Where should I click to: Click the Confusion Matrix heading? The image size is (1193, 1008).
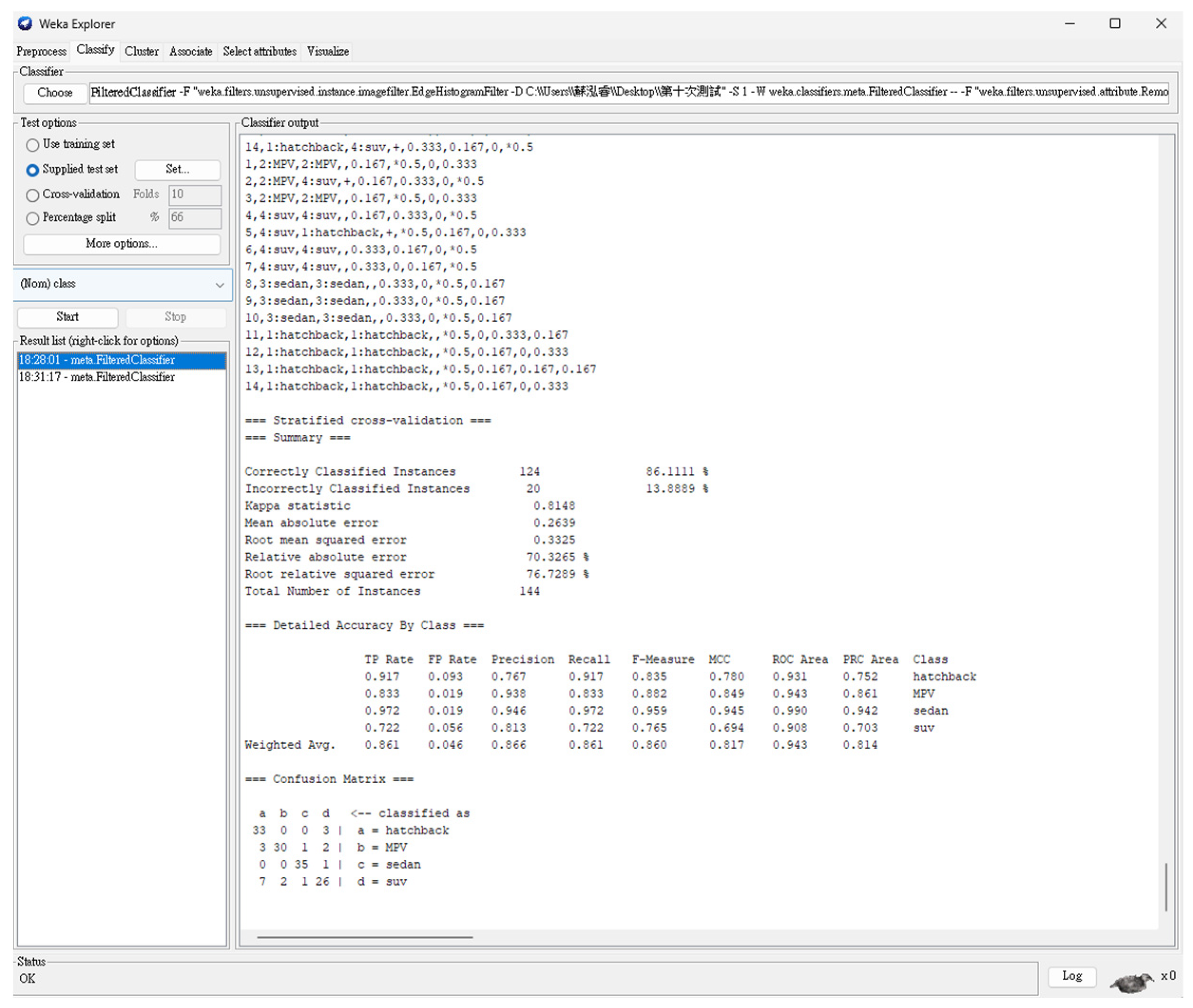point(329,779)
